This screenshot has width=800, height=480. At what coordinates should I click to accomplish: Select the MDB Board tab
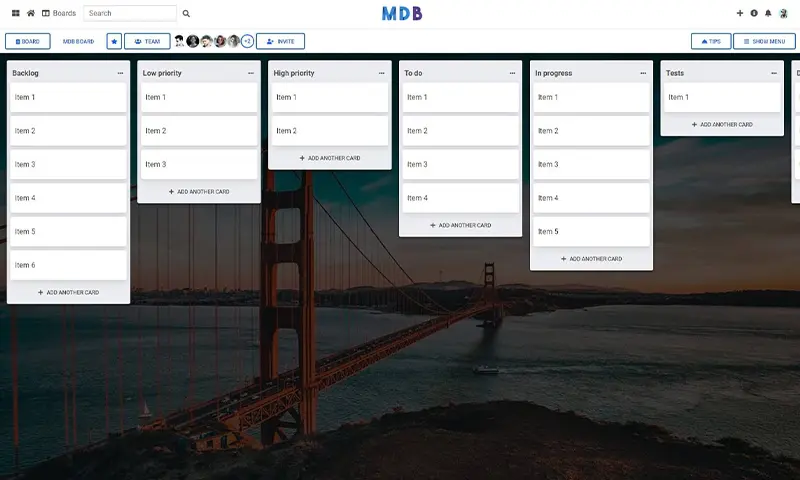(78, 41)
